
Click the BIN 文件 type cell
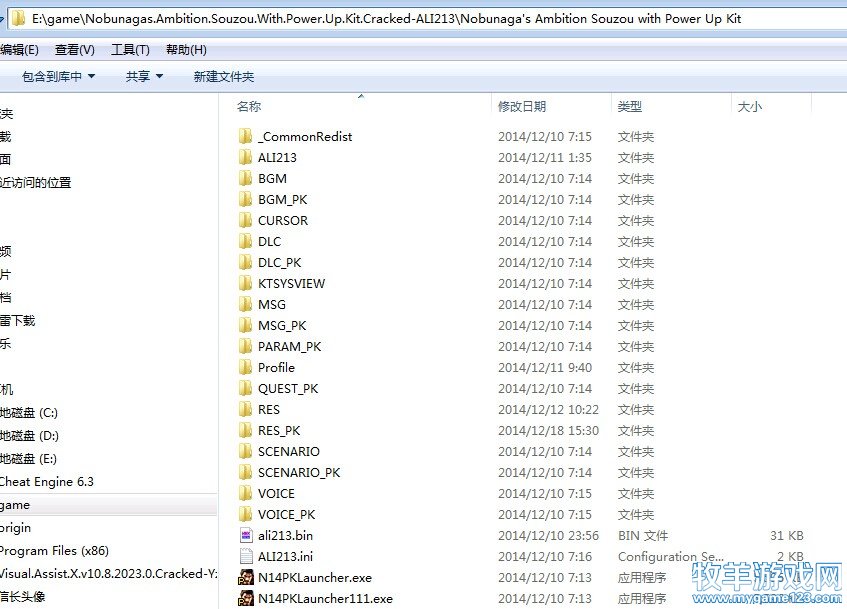pos(643,536)
